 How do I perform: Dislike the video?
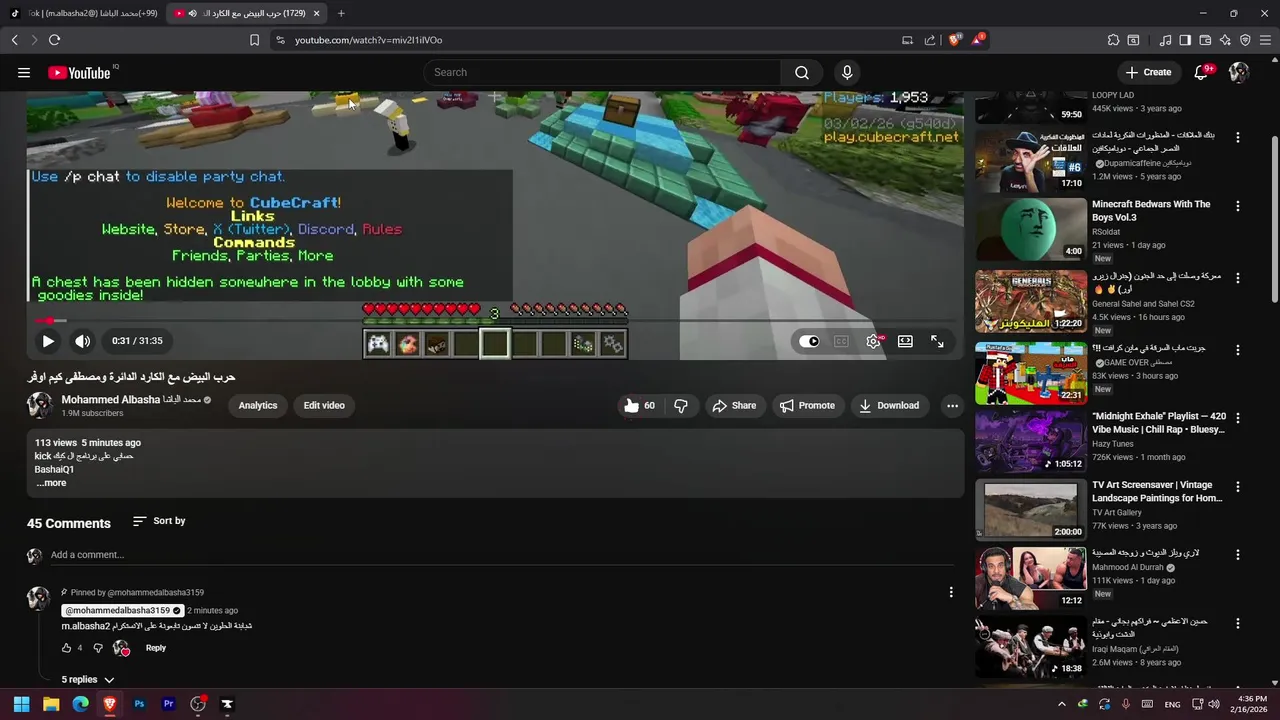[x=681, y=405]
